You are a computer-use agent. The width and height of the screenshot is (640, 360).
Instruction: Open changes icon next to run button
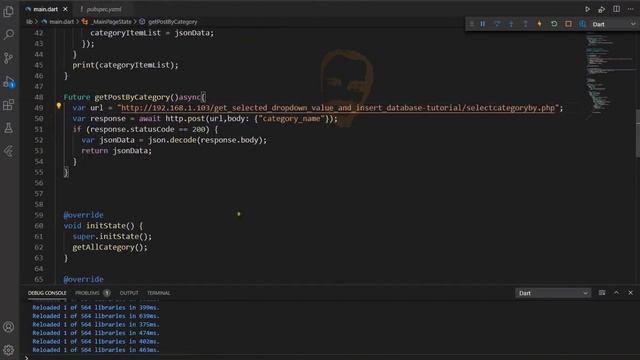pos(602,9)
